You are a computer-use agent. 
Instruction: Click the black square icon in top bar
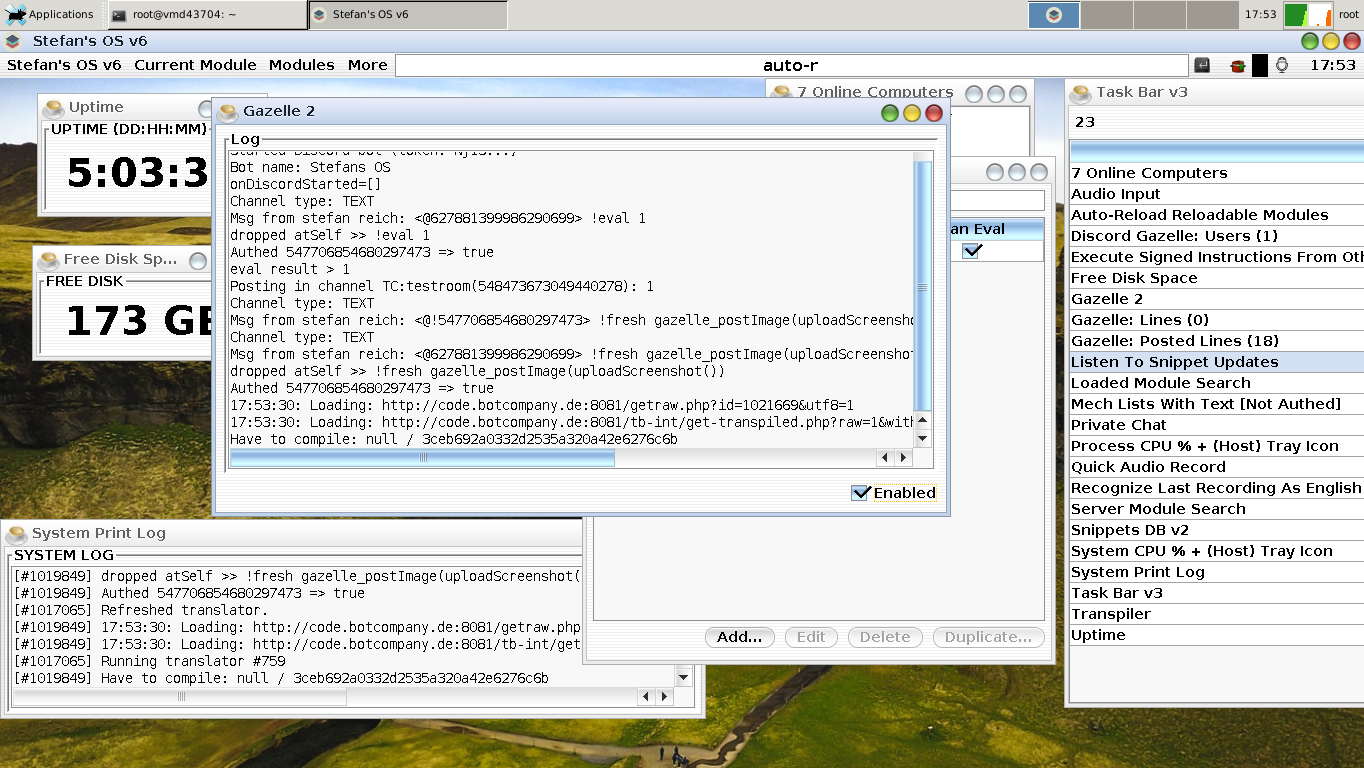click(x=1260, y=65)
